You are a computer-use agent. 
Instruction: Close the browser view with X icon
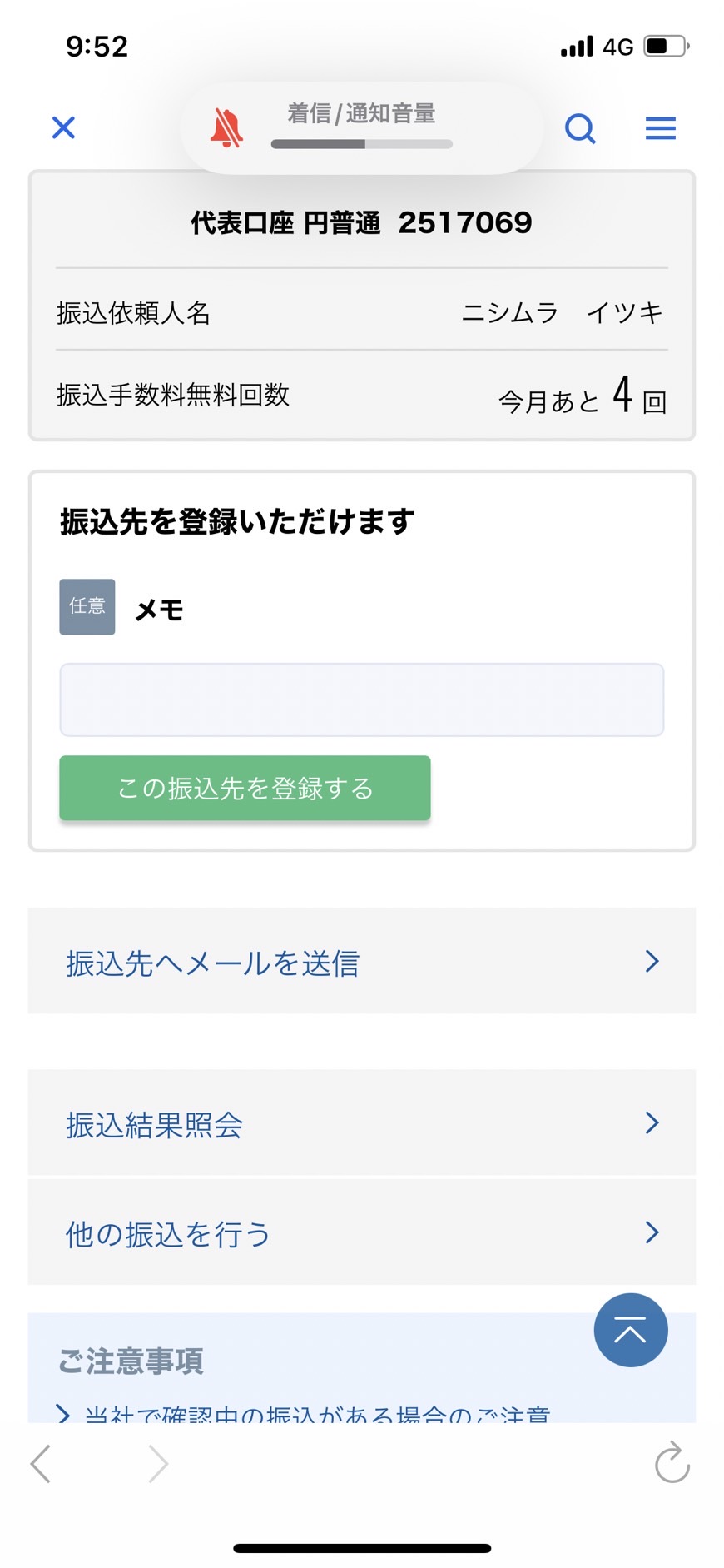click(63, 127)
